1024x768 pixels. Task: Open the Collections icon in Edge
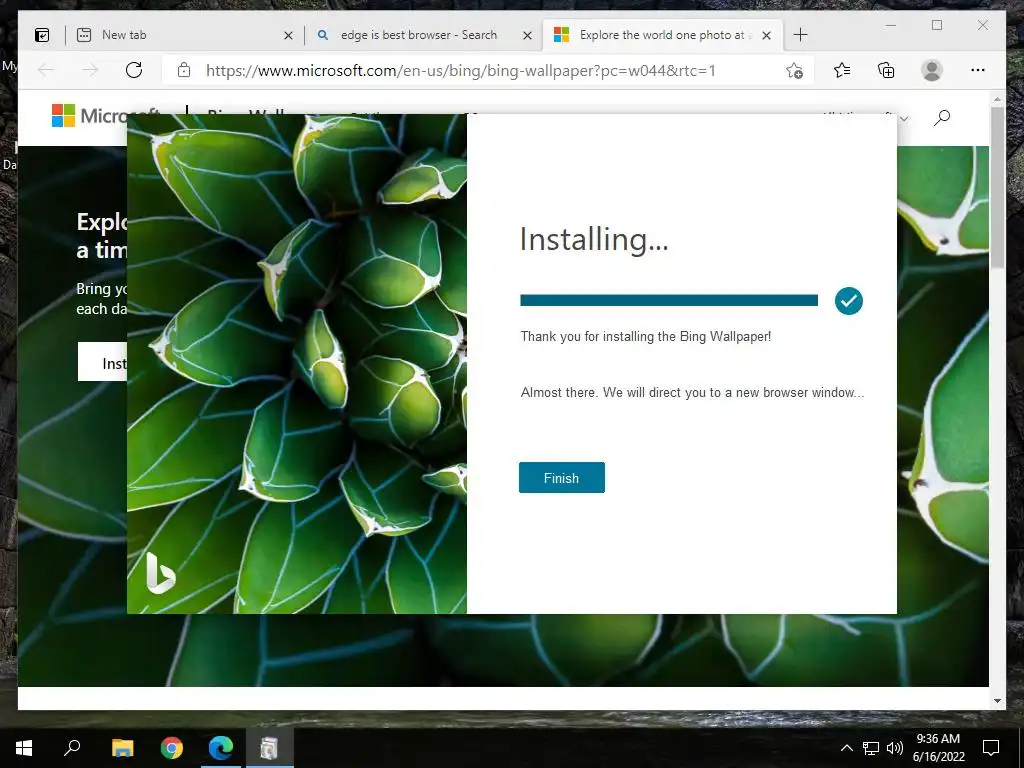886,70
